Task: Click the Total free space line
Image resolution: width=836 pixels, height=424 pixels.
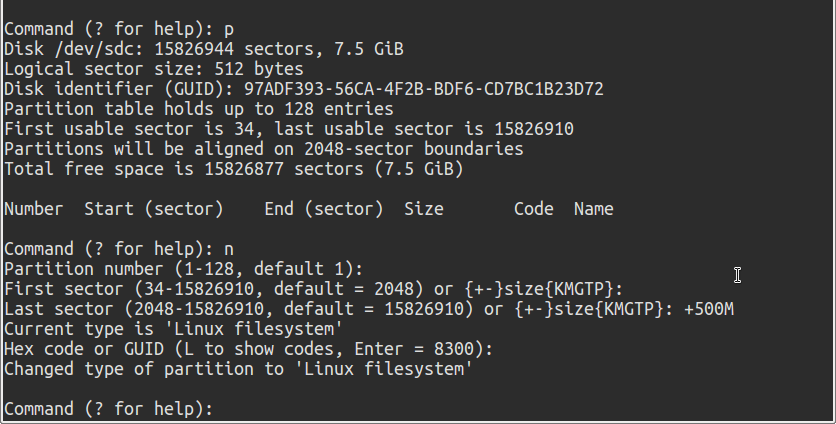Action: 233,169
